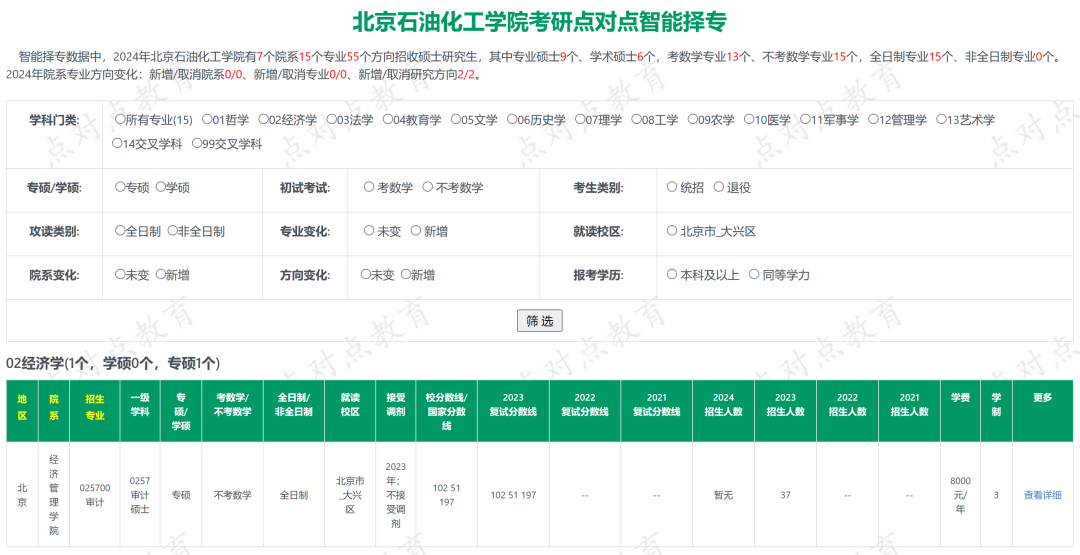Choose 06历史学 radio button
The image size is (1080, 555).
(512, 120)
